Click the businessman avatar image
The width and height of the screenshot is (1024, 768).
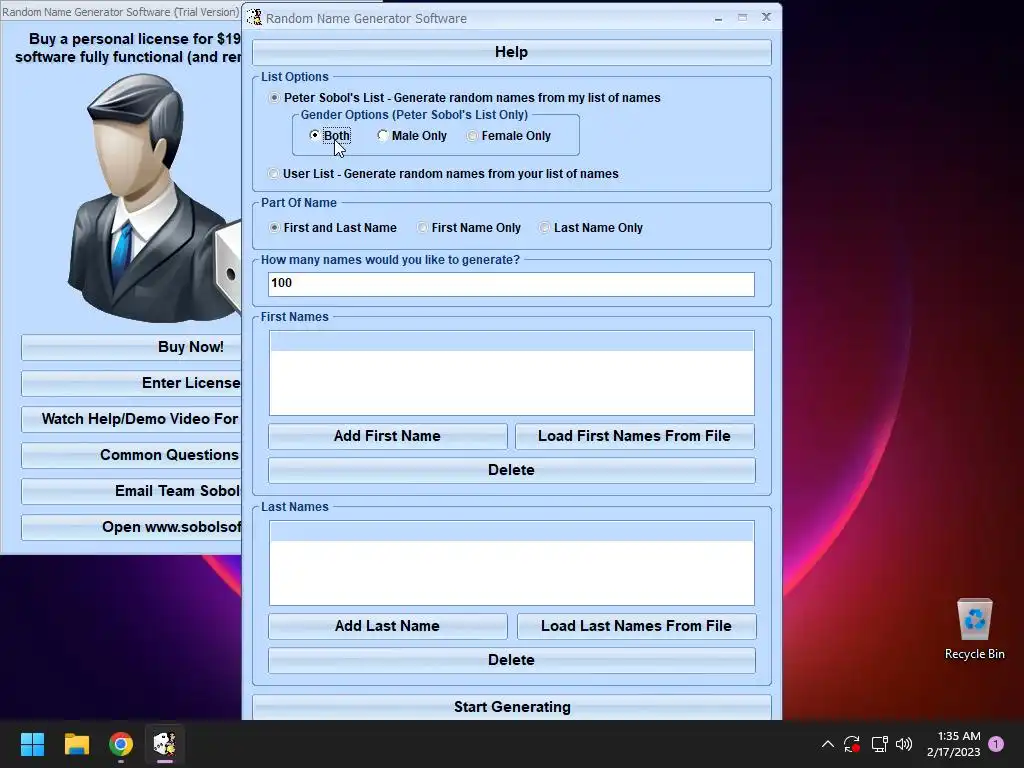pos(153,198)
